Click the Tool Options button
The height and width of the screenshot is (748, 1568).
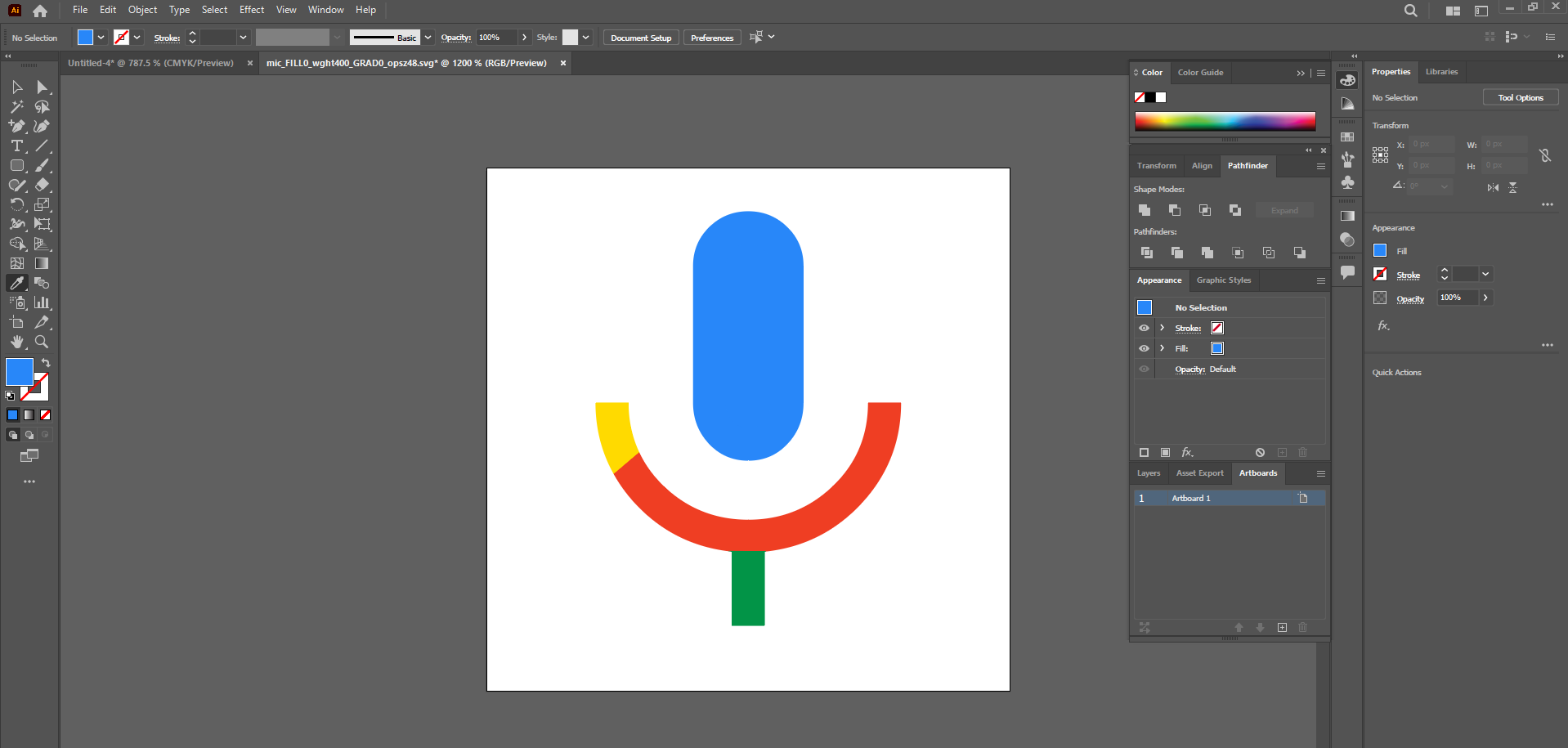tap(1521, 97)
